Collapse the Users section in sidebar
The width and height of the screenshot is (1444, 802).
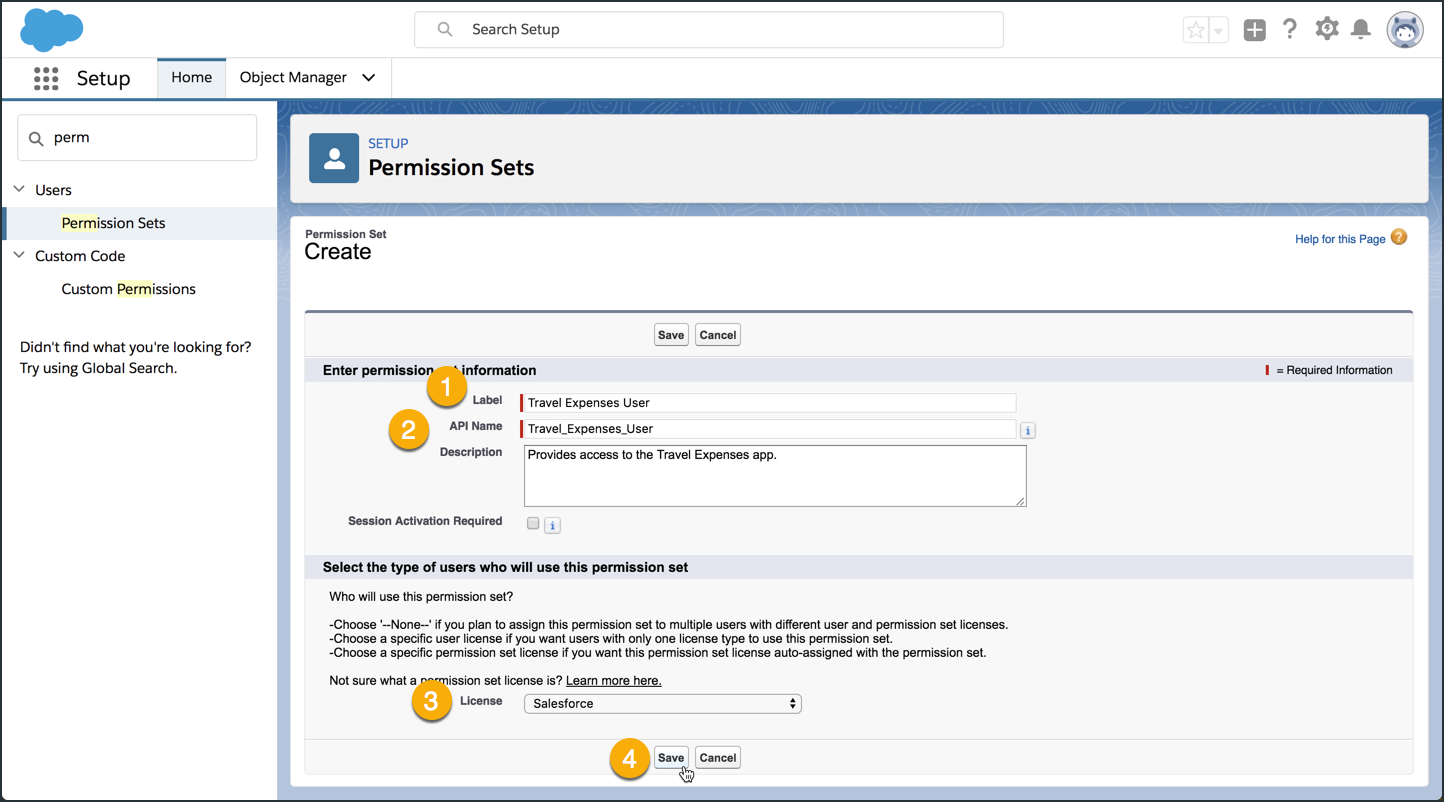pos(18,189)
